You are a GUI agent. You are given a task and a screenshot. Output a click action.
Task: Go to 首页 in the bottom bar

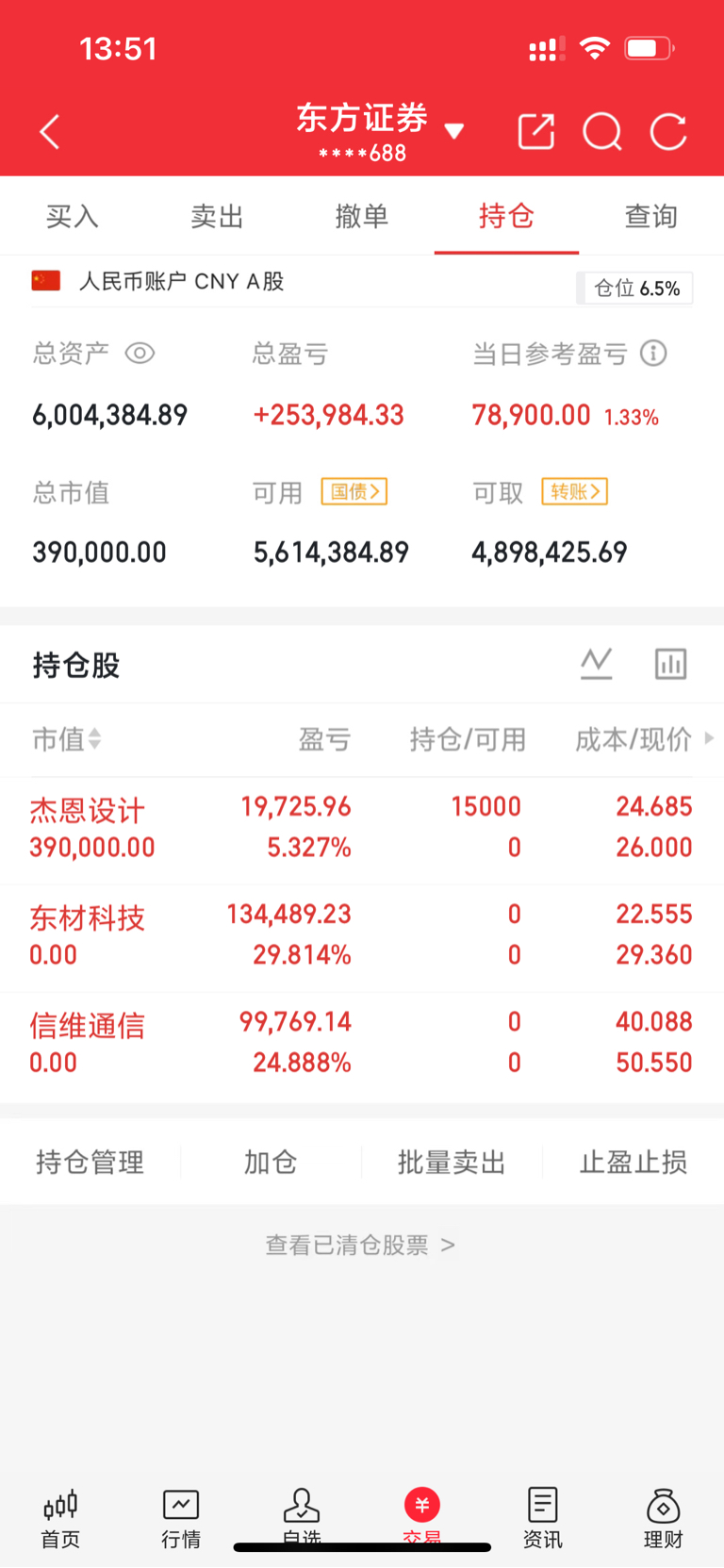[60, 1518]
